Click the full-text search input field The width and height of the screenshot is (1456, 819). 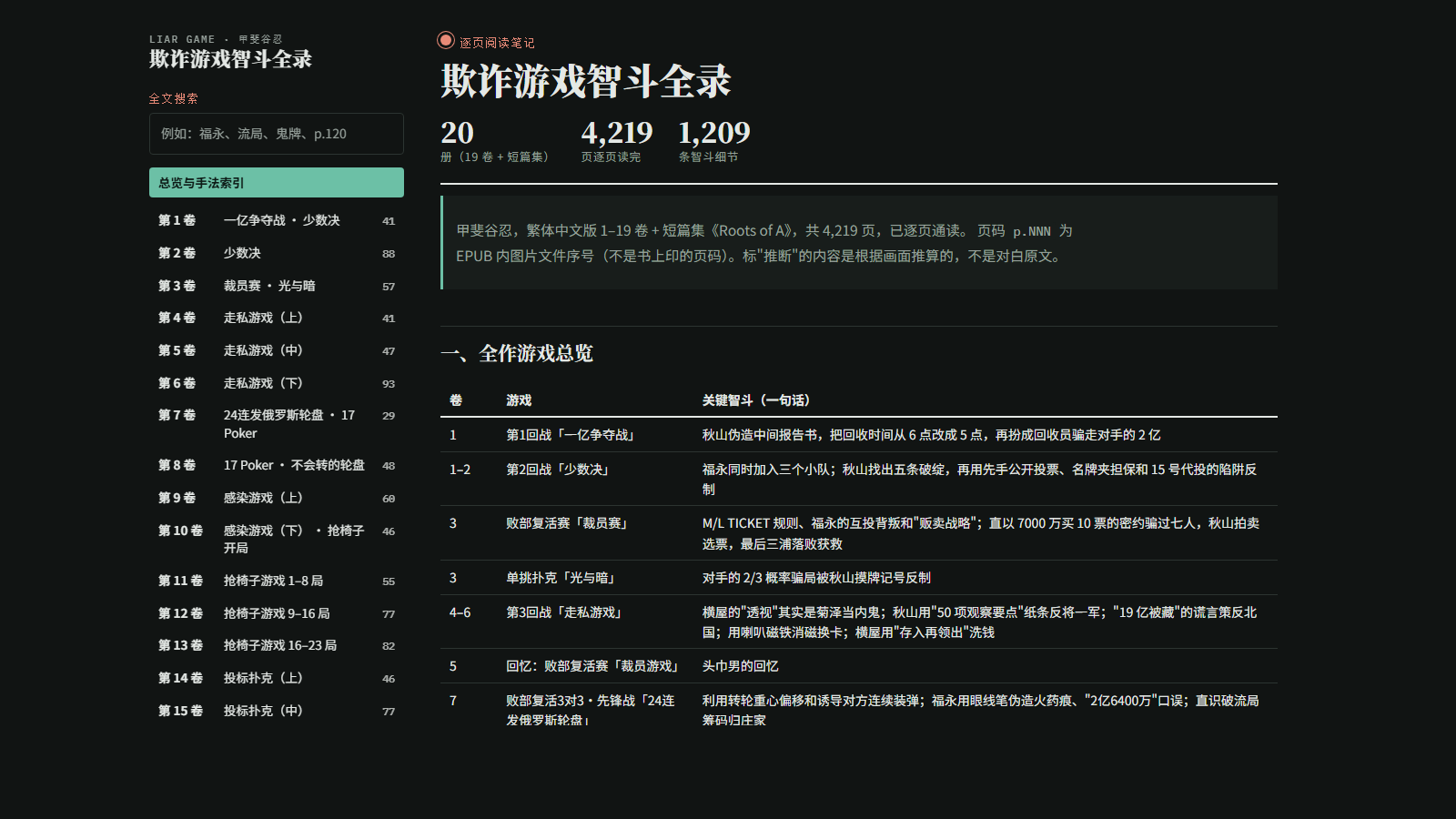click(x=277, y=134)
